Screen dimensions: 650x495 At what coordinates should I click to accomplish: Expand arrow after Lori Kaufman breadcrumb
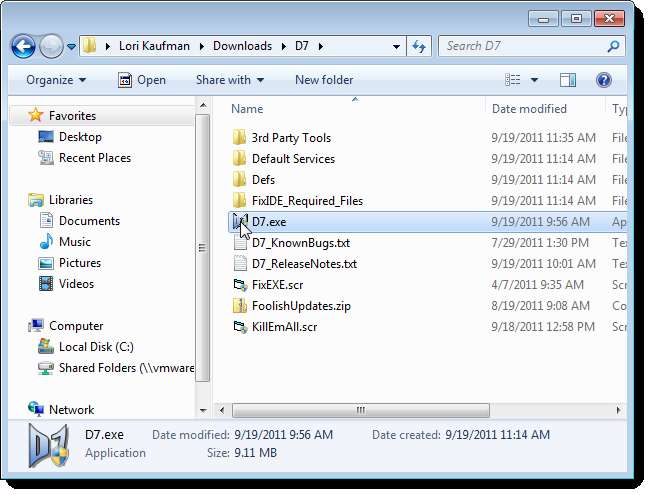[202, 46]
